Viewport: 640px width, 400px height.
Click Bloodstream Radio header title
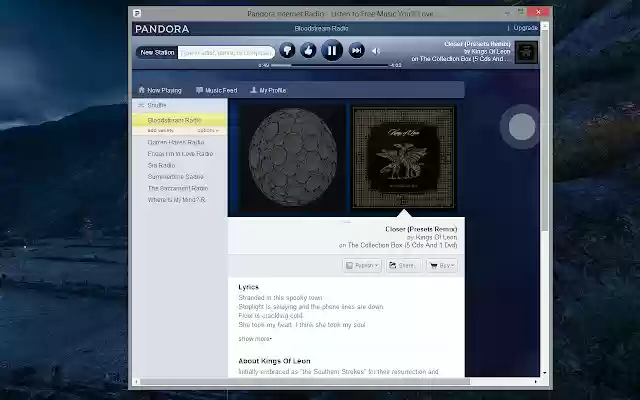321,29
